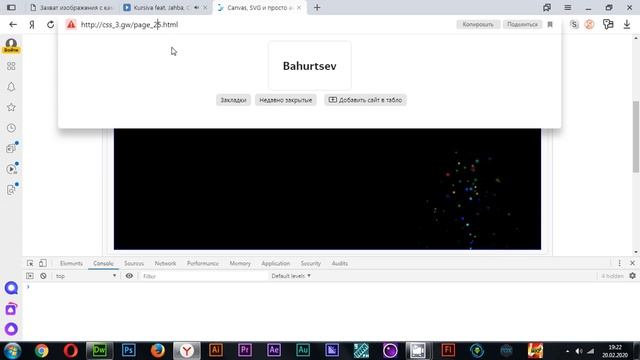
Task: Click the address bar URL field
Action: click(x=261, y=24)
